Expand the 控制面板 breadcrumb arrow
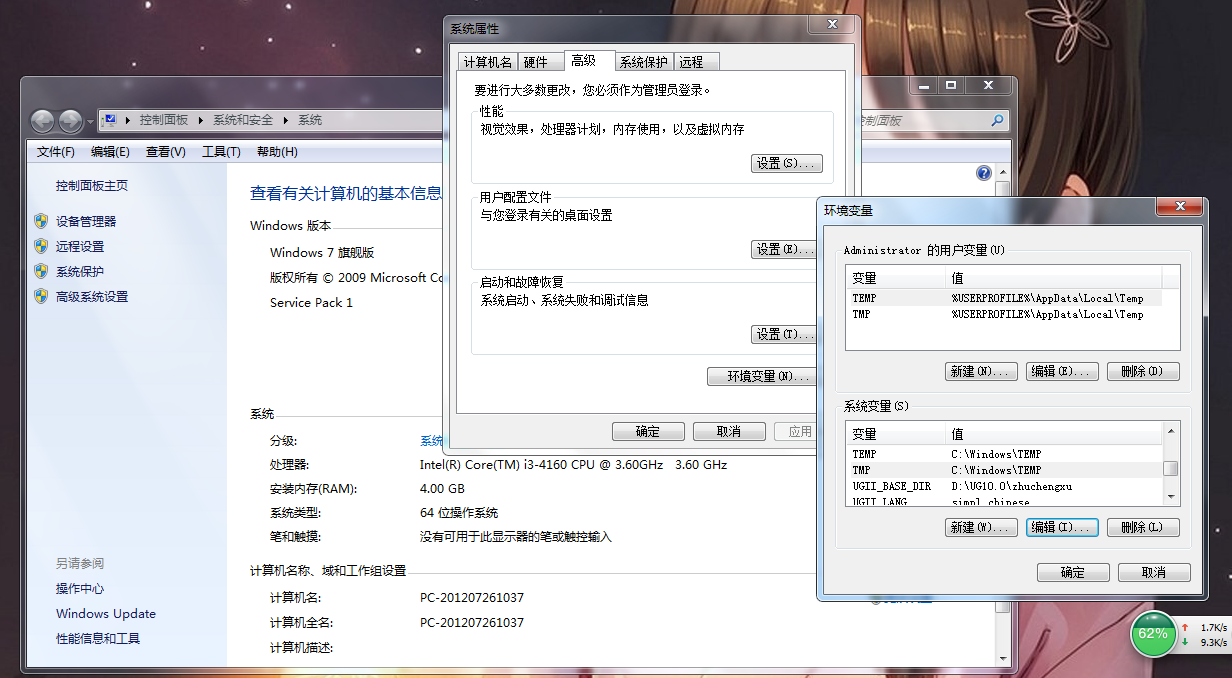The image size is (1232, 678). (x=200, y=120)
